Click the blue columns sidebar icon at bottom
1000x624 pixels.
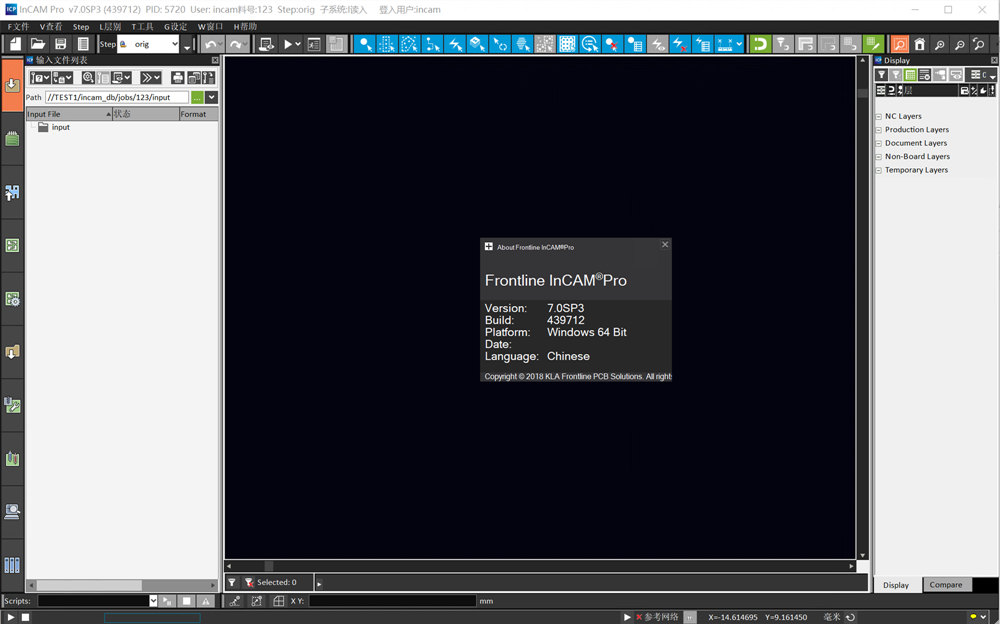tap(12, 565)
